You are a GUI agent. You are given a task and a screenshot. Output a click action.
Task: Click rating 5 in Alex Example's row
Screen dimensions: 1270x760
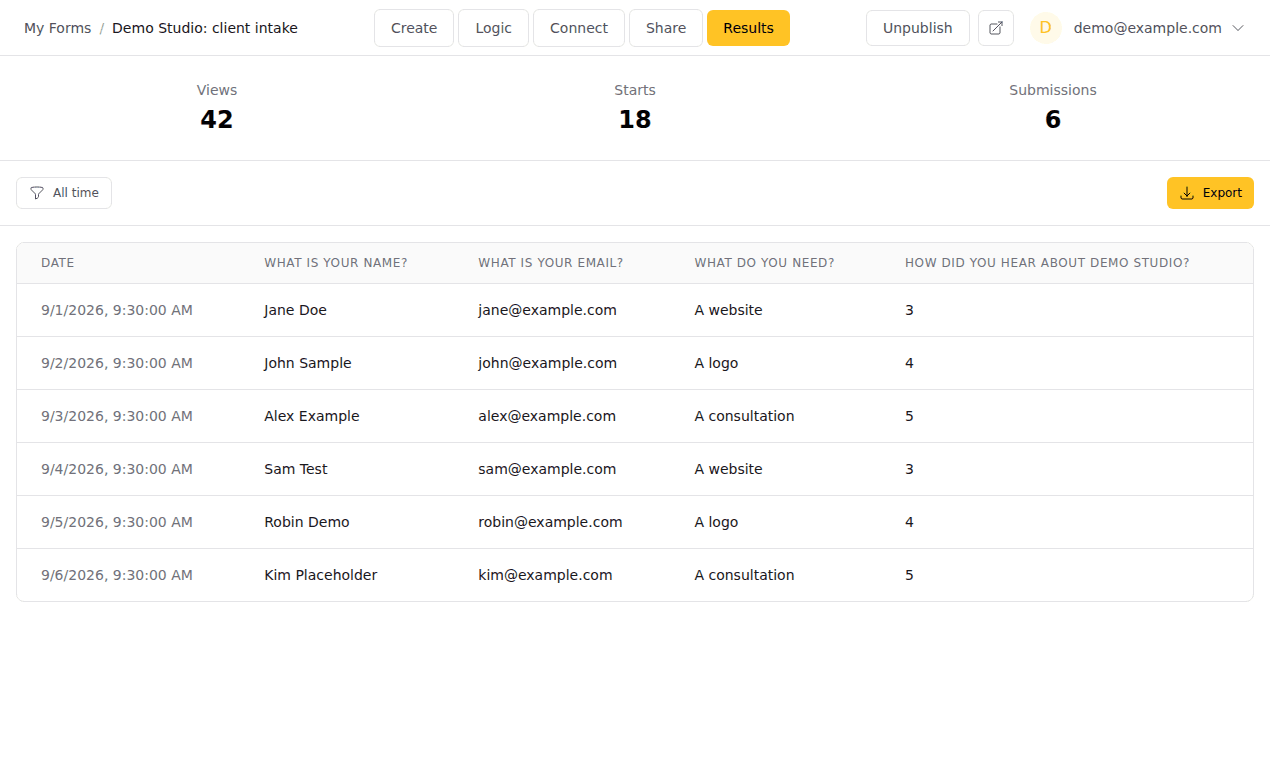pos(909,416)
